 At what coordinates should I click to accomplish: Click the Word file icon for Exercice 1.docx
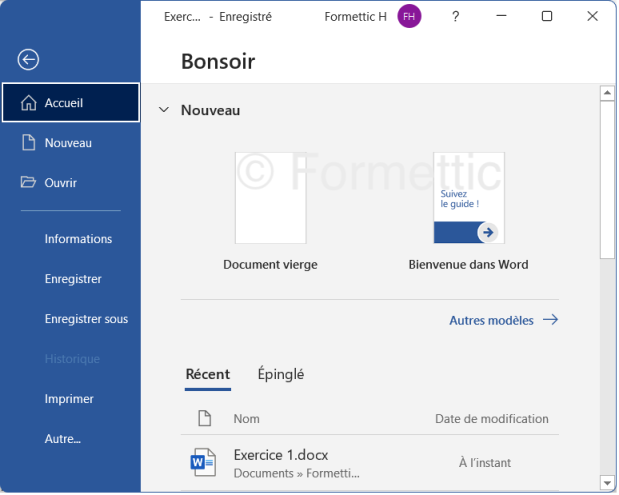tap(203, 462)
